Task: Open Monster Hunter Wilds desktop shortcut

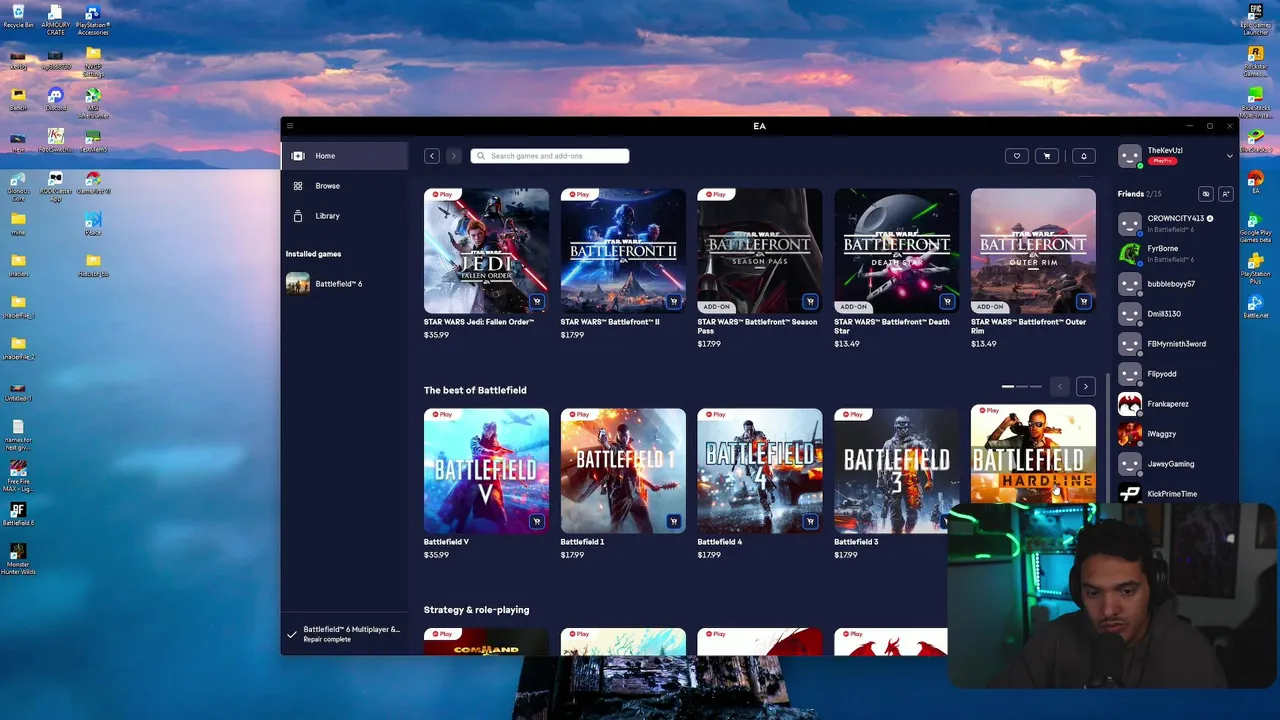Action: pyautogui.click(x=18, y=559)
